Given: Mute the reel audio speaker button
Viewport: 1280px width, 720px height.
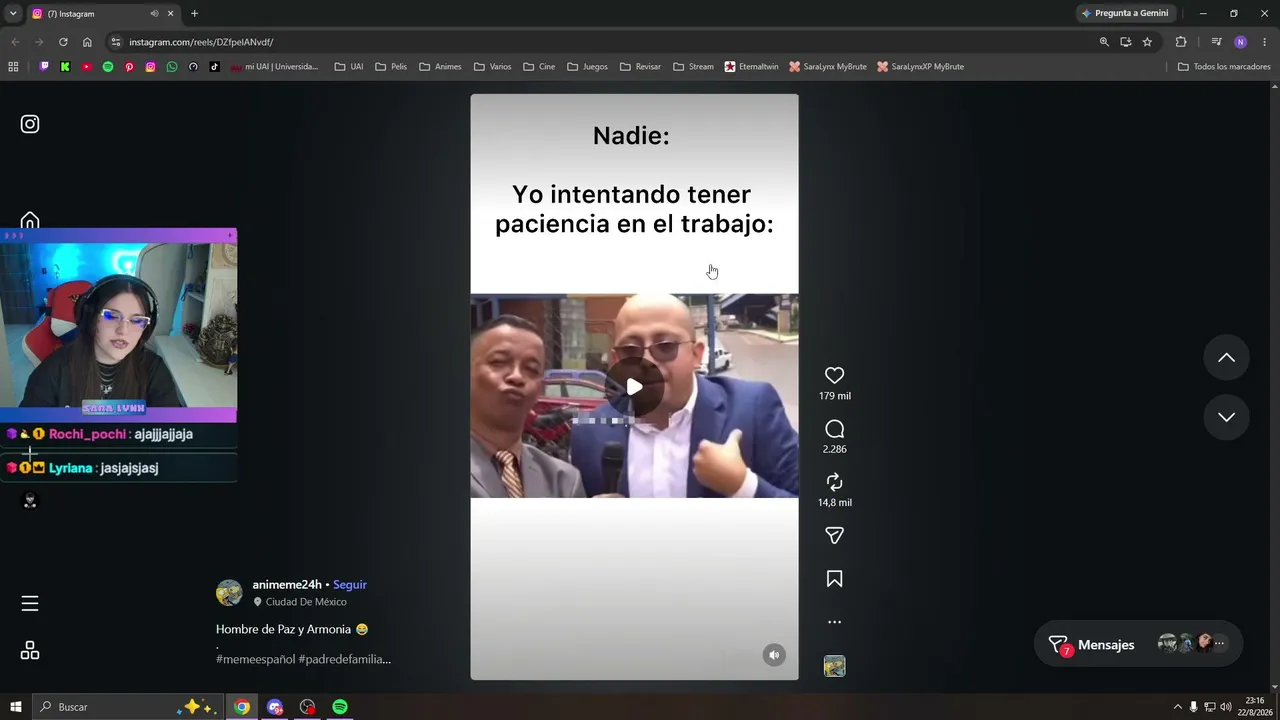Looking at the screenshot, I should point(774,655).
